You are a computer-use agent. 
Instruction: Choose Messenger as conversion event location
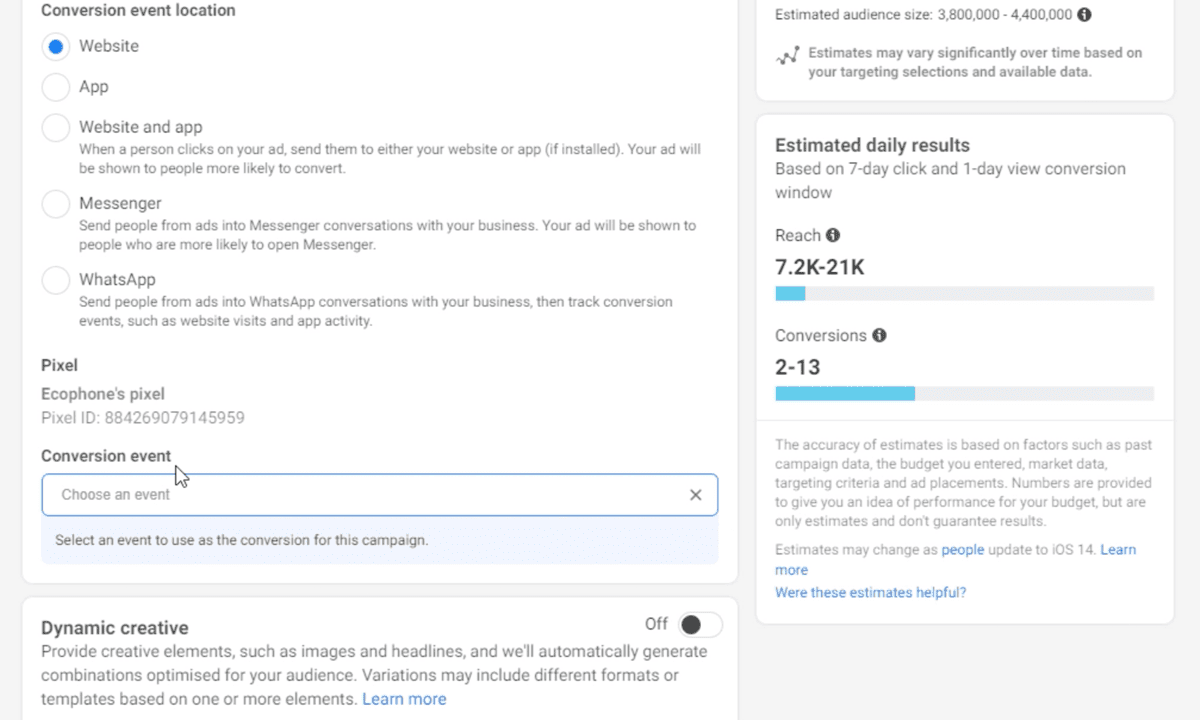click(55, 203)
